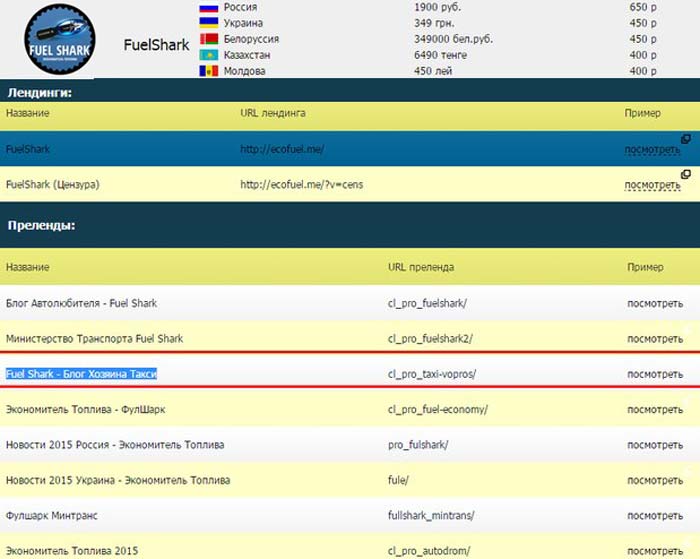Click the FuelShark offer title
This screenshot has width=700, height=559.
point(156,45)
